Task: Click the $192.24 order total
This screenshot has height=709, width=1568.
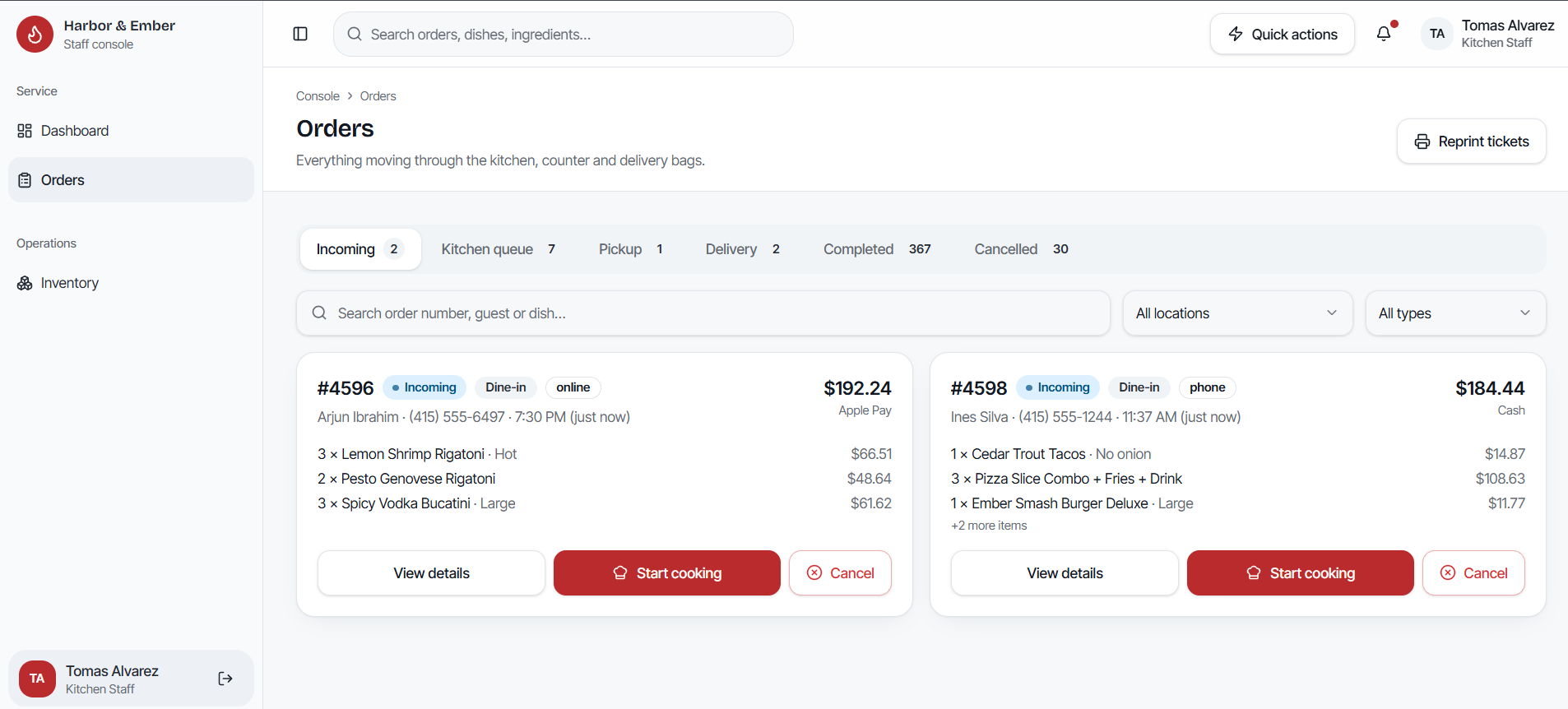Action: pyautogui.click(x=857, y=388)
